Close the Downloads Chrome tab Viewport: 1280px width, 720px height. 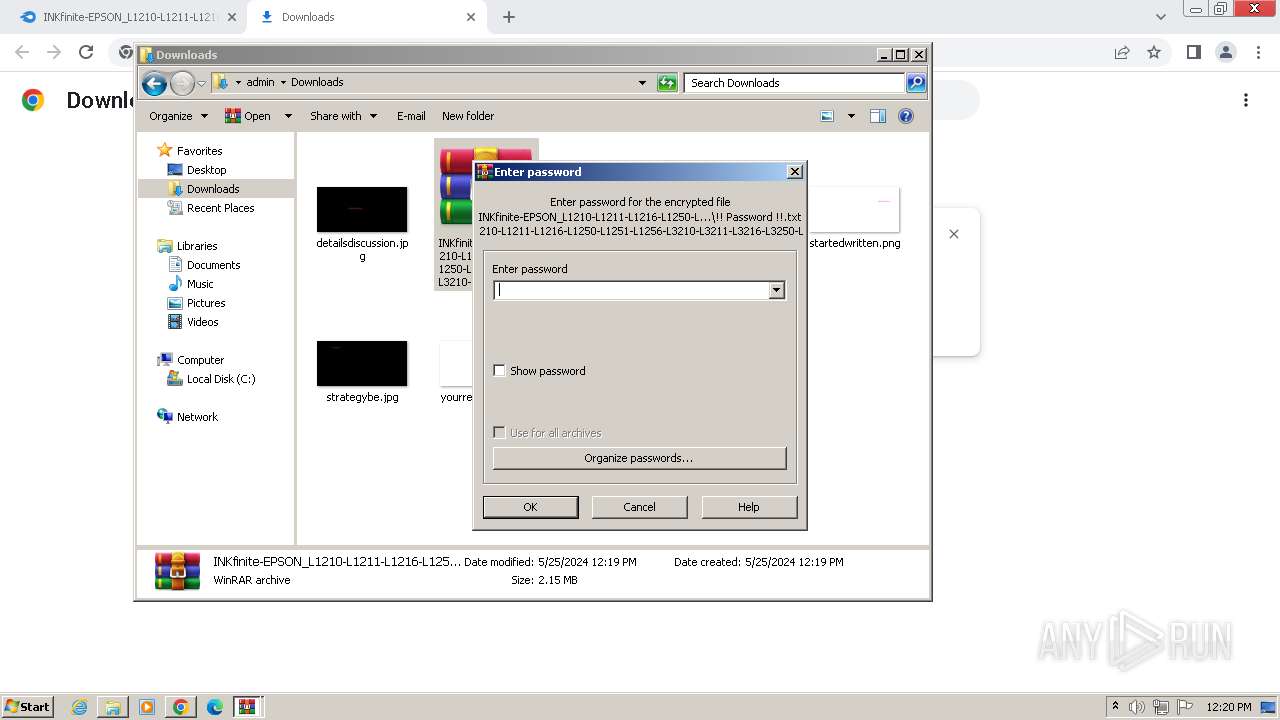point(471,17)
